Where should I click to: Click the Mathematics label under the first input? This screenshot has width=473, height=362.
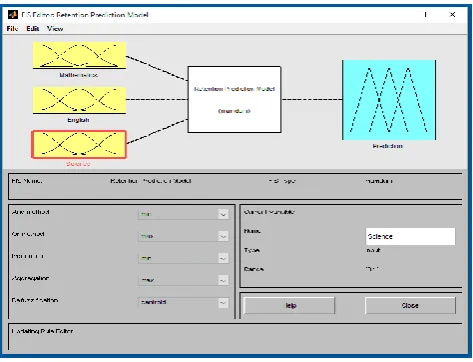[79, 75]
